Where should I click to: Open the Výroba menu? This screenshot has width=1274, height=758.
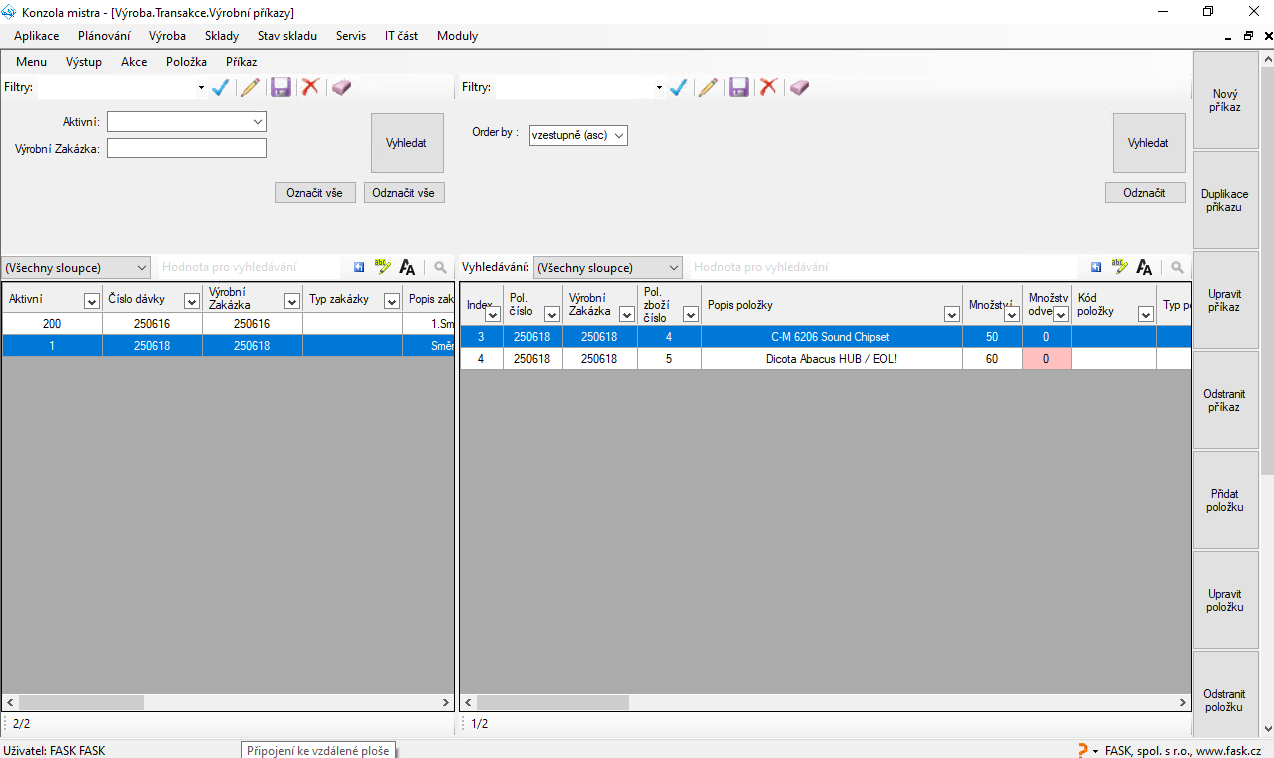click(167, 36)
